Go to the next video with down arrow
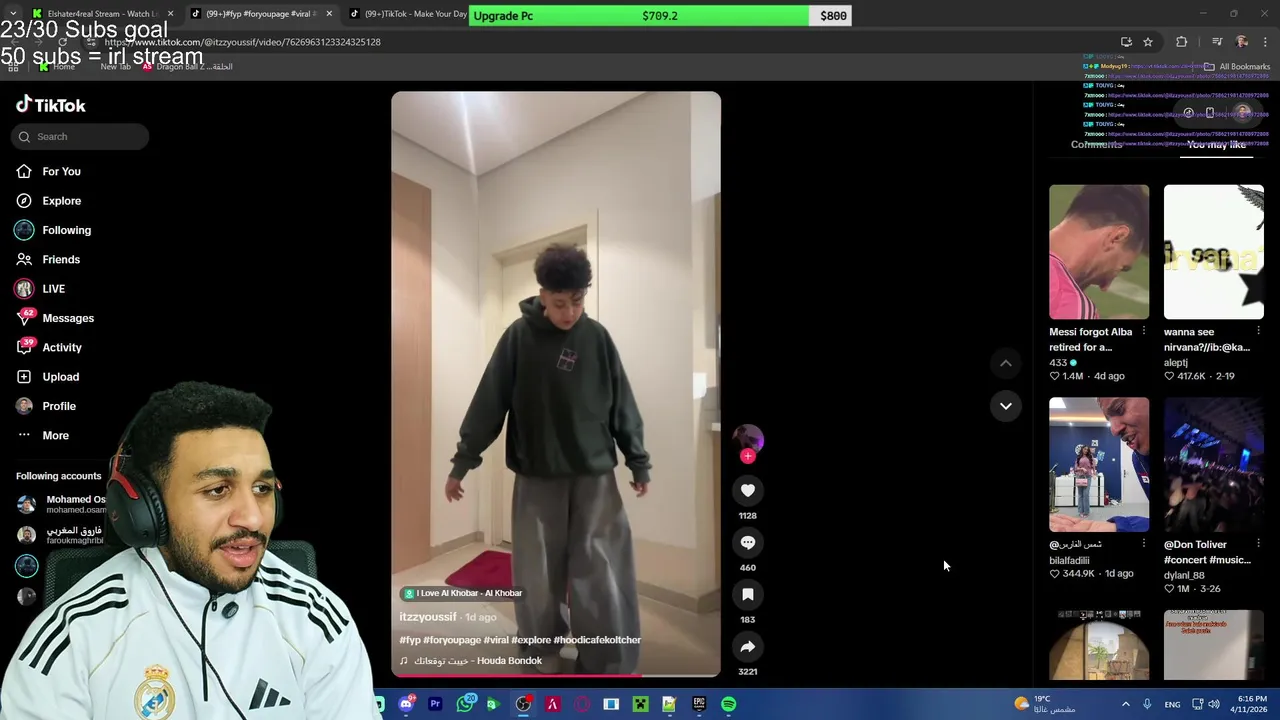The height and width of the screenshot is (720, 1280). tap(1006, 405)
